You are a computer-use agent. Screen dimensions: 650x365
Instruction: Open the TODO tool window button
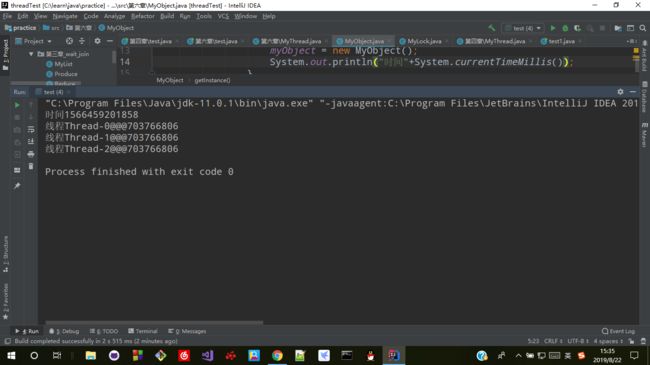[104, 331]
